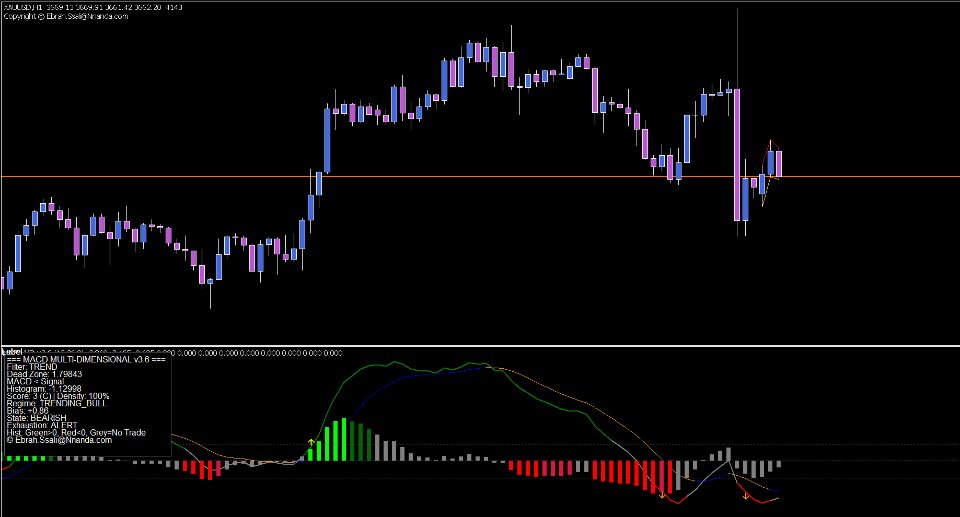The image size is (960, 517).
Task: Click the MACD MULTI-DIMENSIONAL v3.6 header line
Action: point(86,360)
